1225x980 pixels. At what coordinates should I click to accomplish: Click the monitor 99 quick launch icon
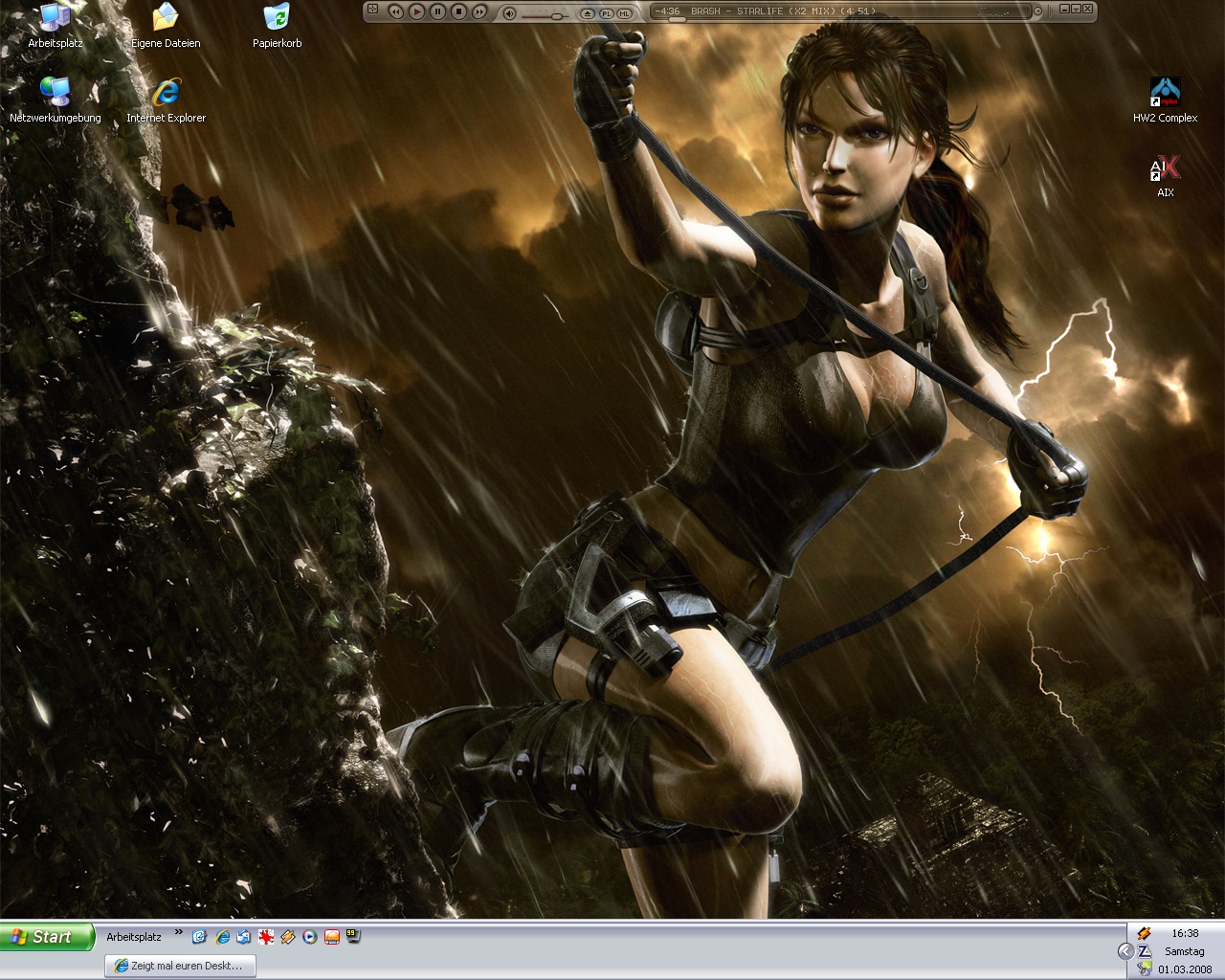[x=353, y=936]
